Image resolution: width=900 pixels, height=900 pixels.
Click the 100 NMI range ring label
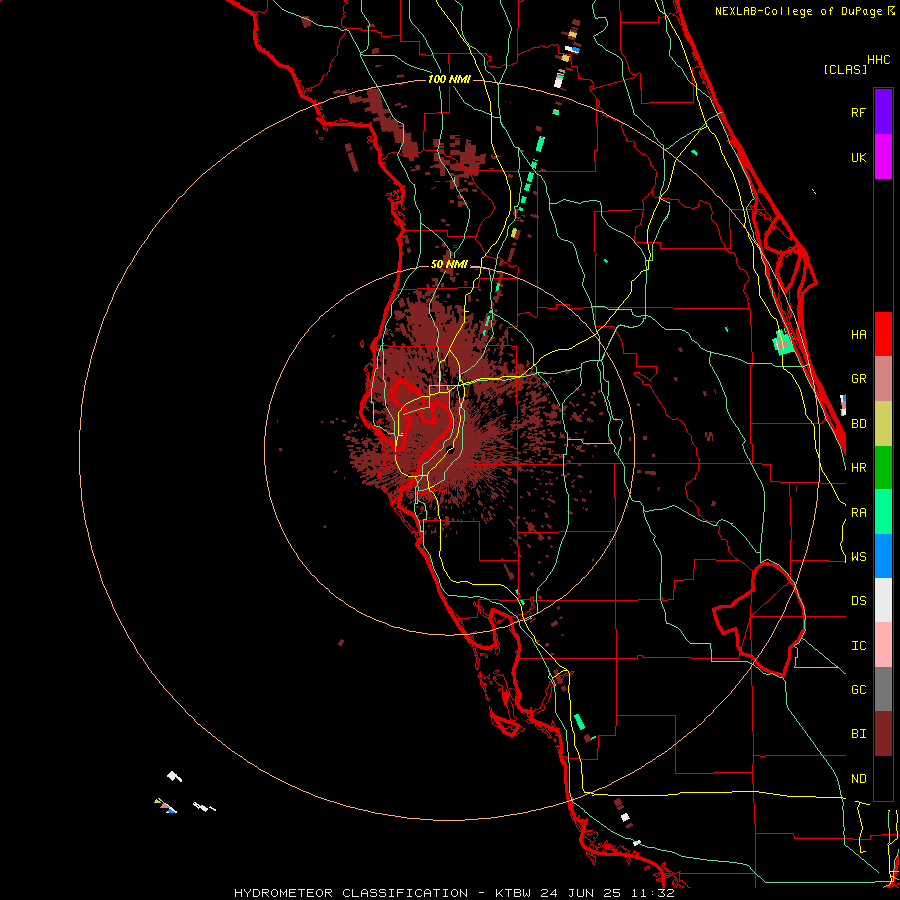tap(449, 79)
